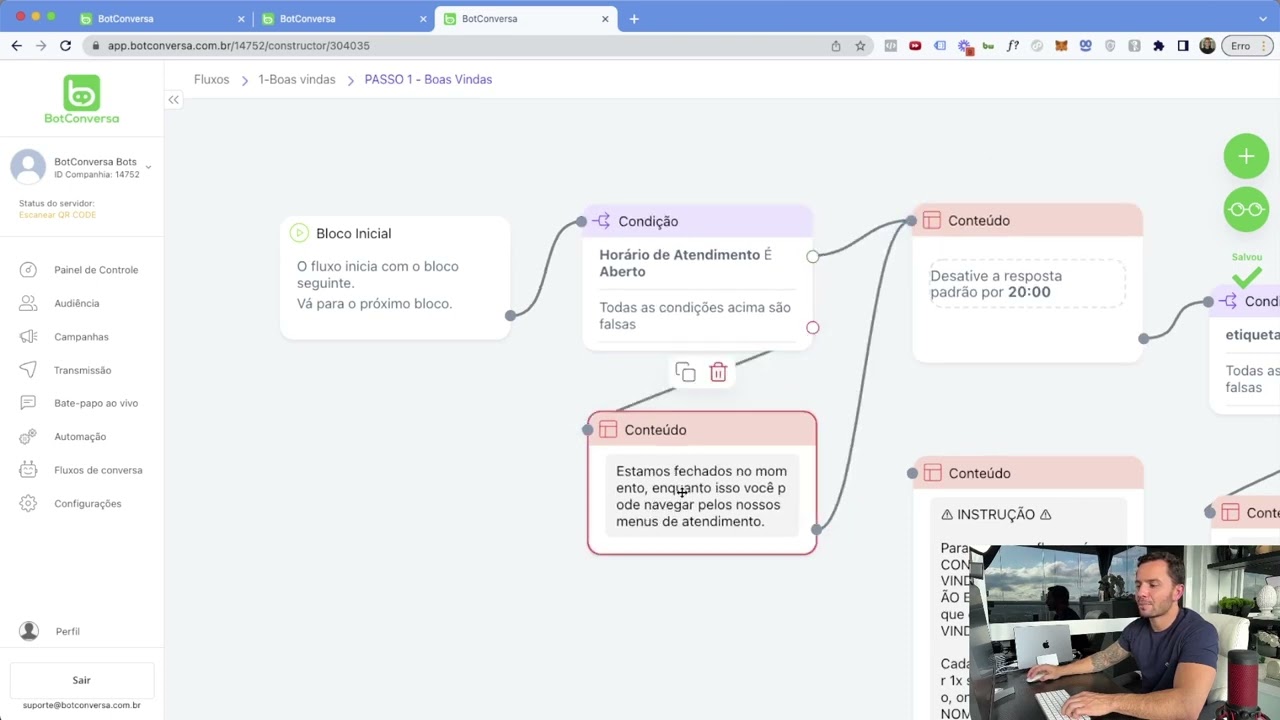Viewport: 1280px width, 720px height.
Task: Click the green plus add-block button
Action: pyautogui.click(x=1246, y=156)
